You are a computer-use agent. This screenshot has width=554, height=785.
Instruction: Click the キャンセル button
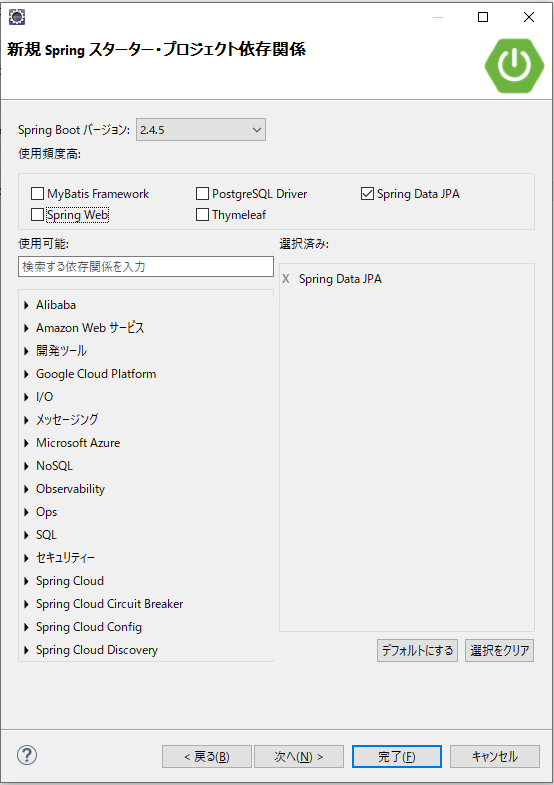click(495, 756)
